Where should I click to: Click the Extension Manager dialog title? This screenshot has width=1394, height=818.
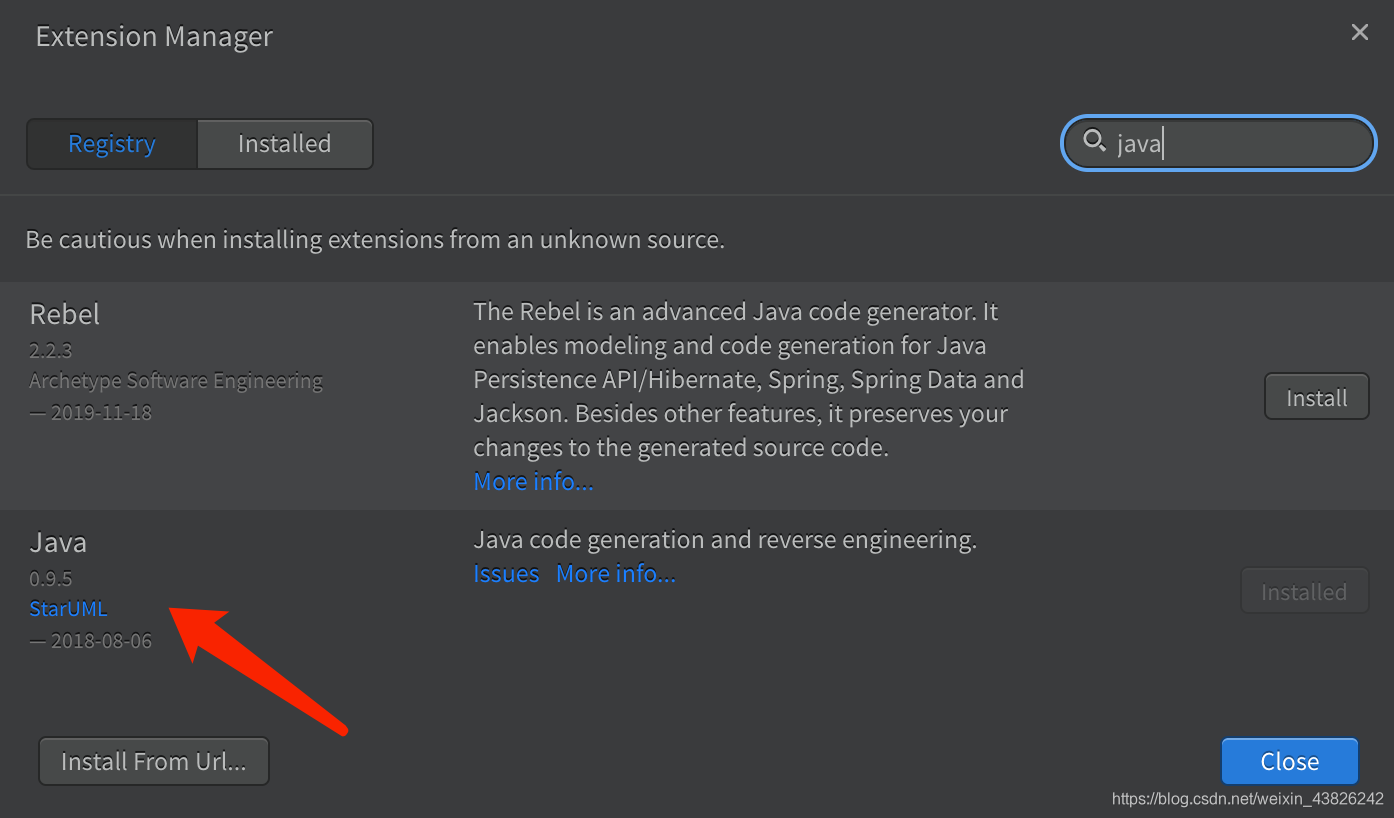154,37
